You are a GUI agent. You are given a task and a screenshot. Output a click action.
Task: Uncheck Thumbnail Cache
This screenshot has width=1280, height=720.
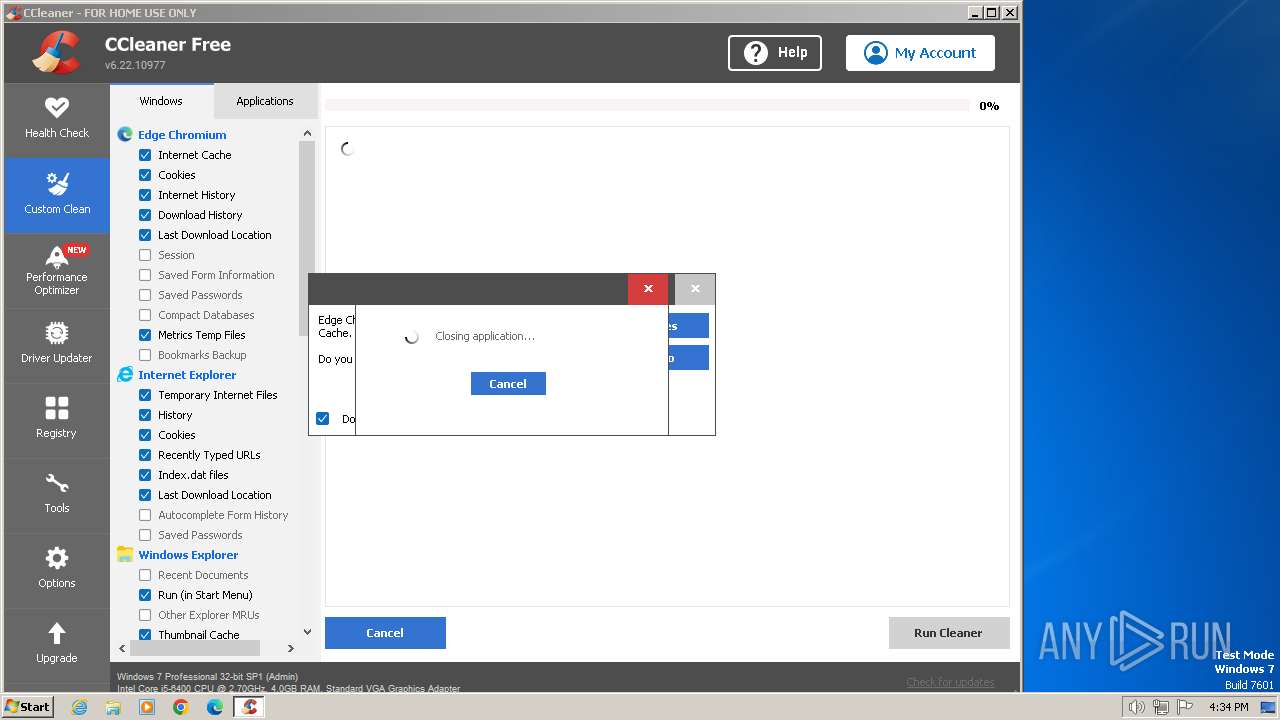[145, 635]
